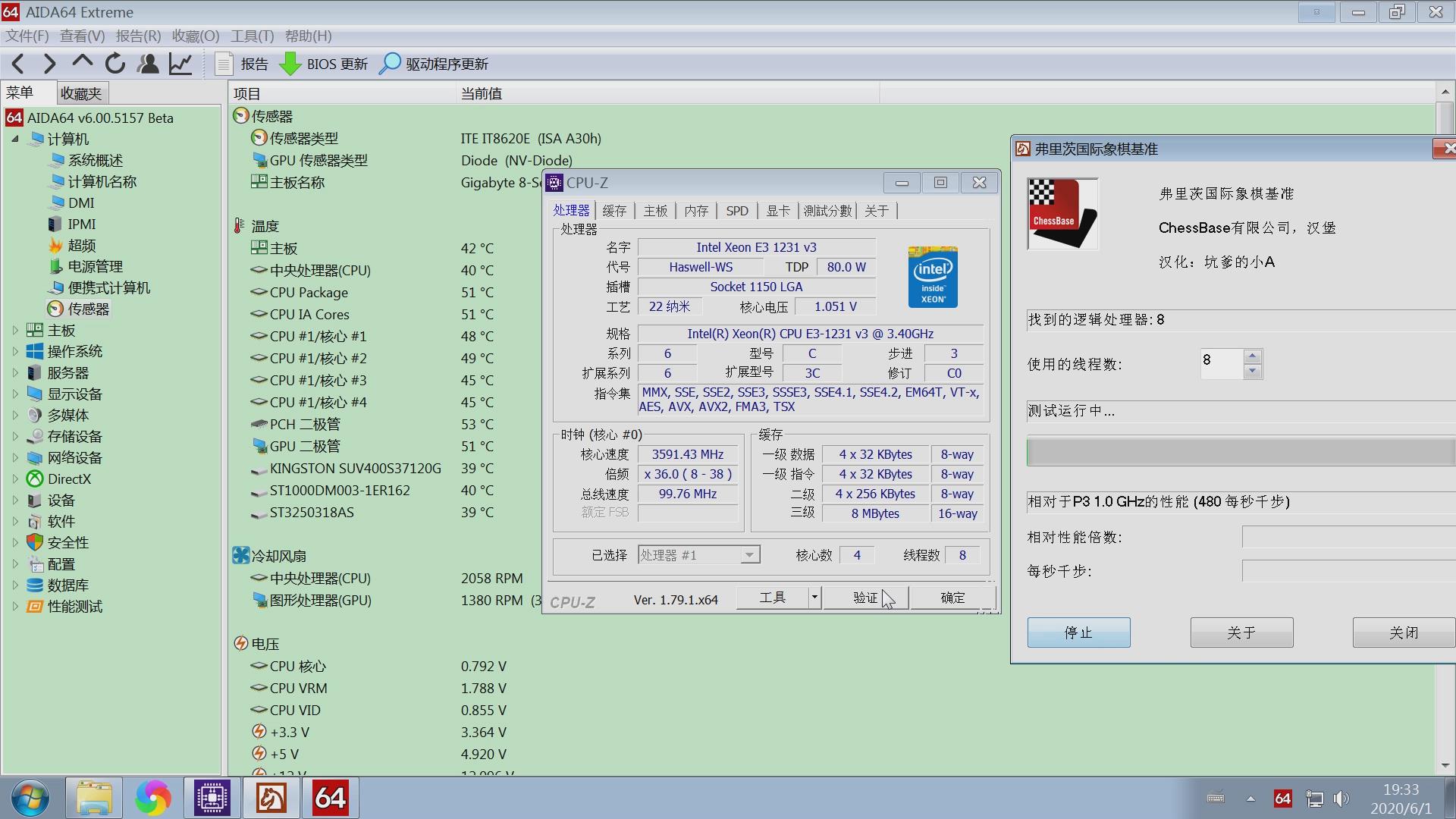Viewport: 1456px width, 819px height.
Task: Open the 工具 button dropdown arrow in CPU-Z
Action: coord(814,598)
